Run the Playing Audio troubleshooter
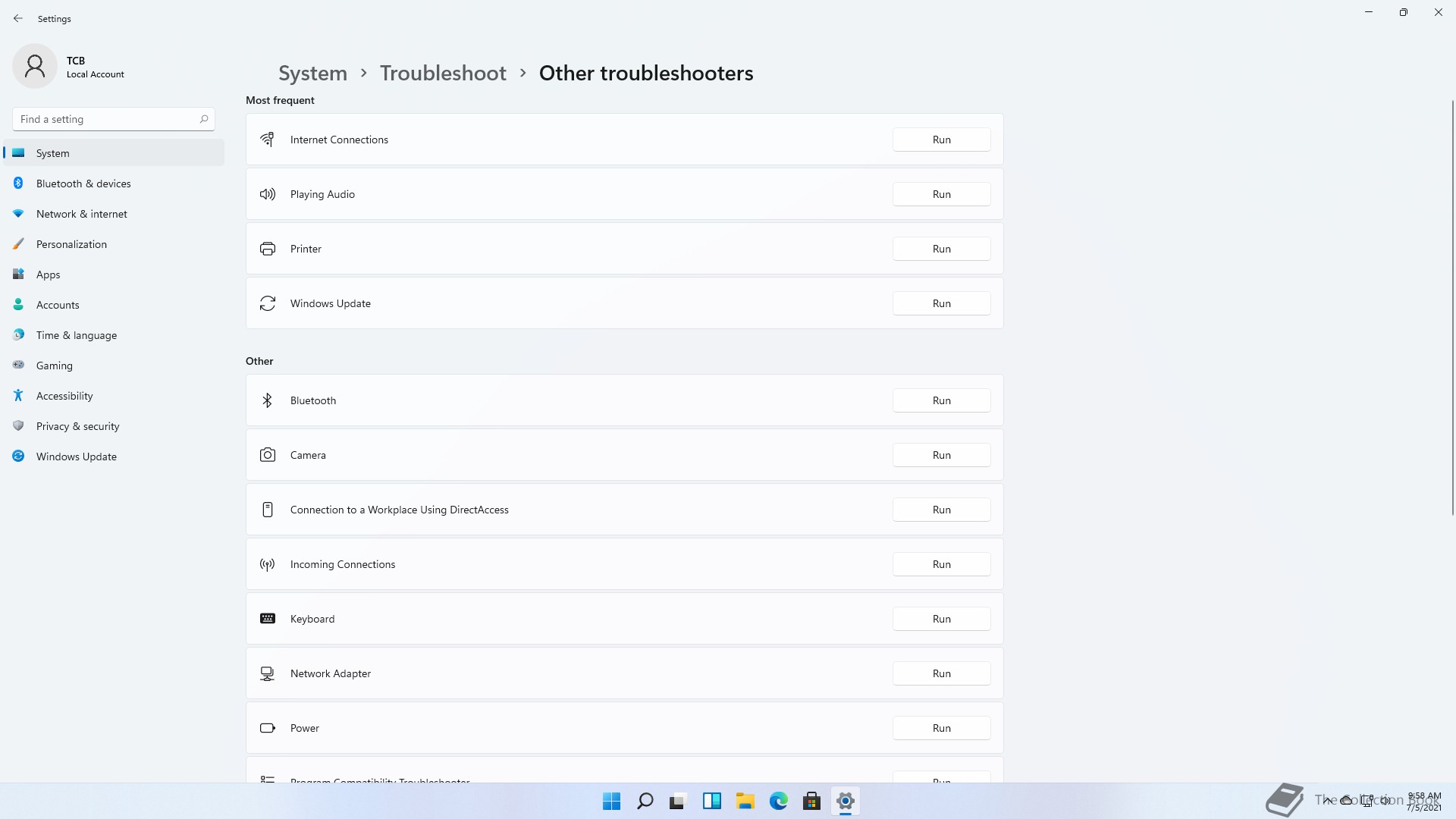The image size is (1456, 819). click(x=941, y=194)
